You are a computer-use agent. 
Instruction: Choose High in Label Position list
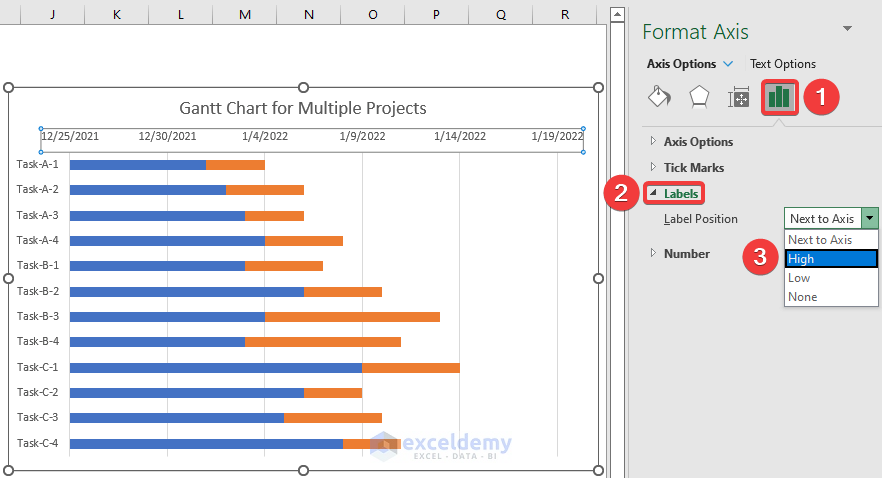831,259
